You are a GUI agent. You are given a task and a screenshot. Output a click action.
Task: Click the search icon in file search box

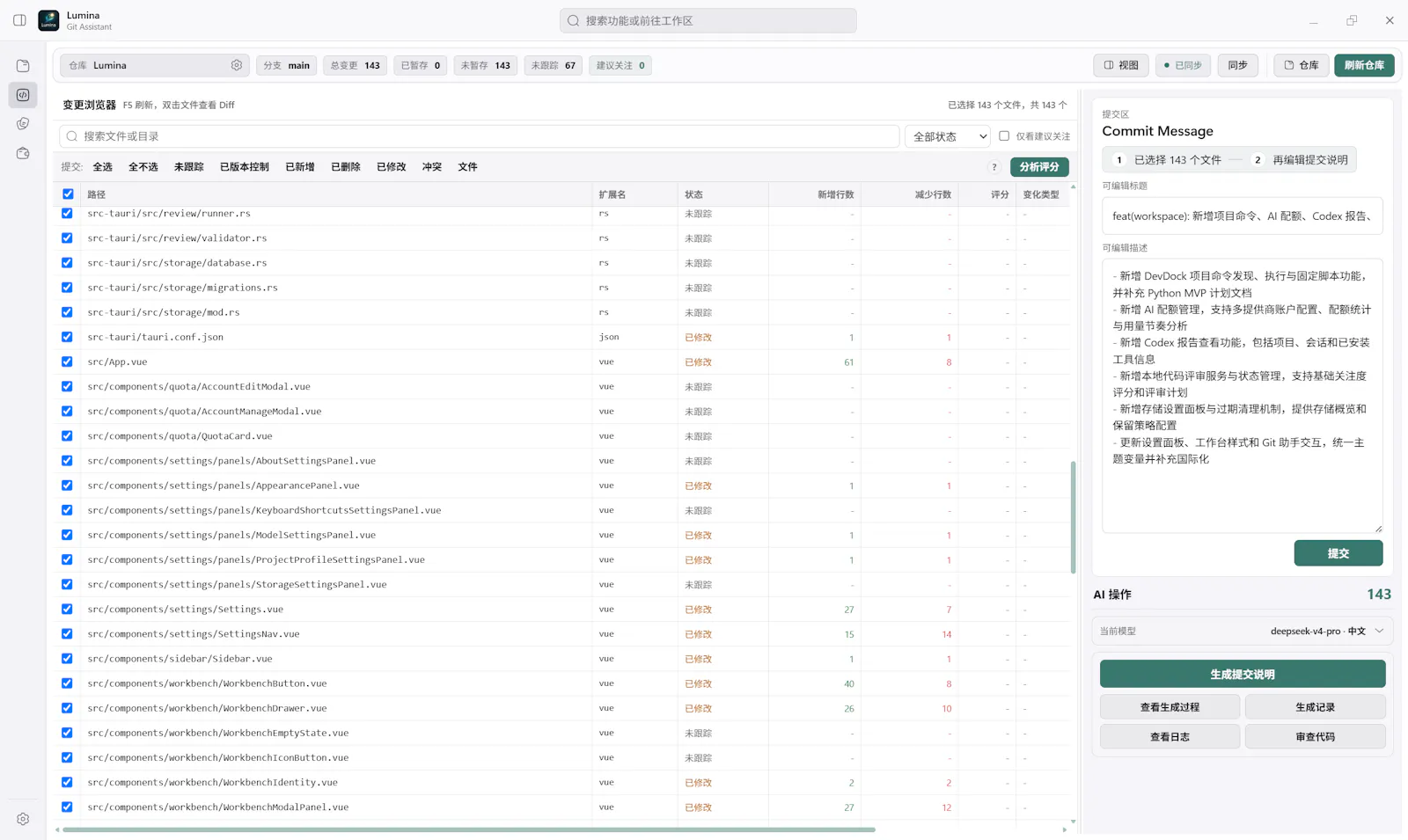click(x=72, y=136)
